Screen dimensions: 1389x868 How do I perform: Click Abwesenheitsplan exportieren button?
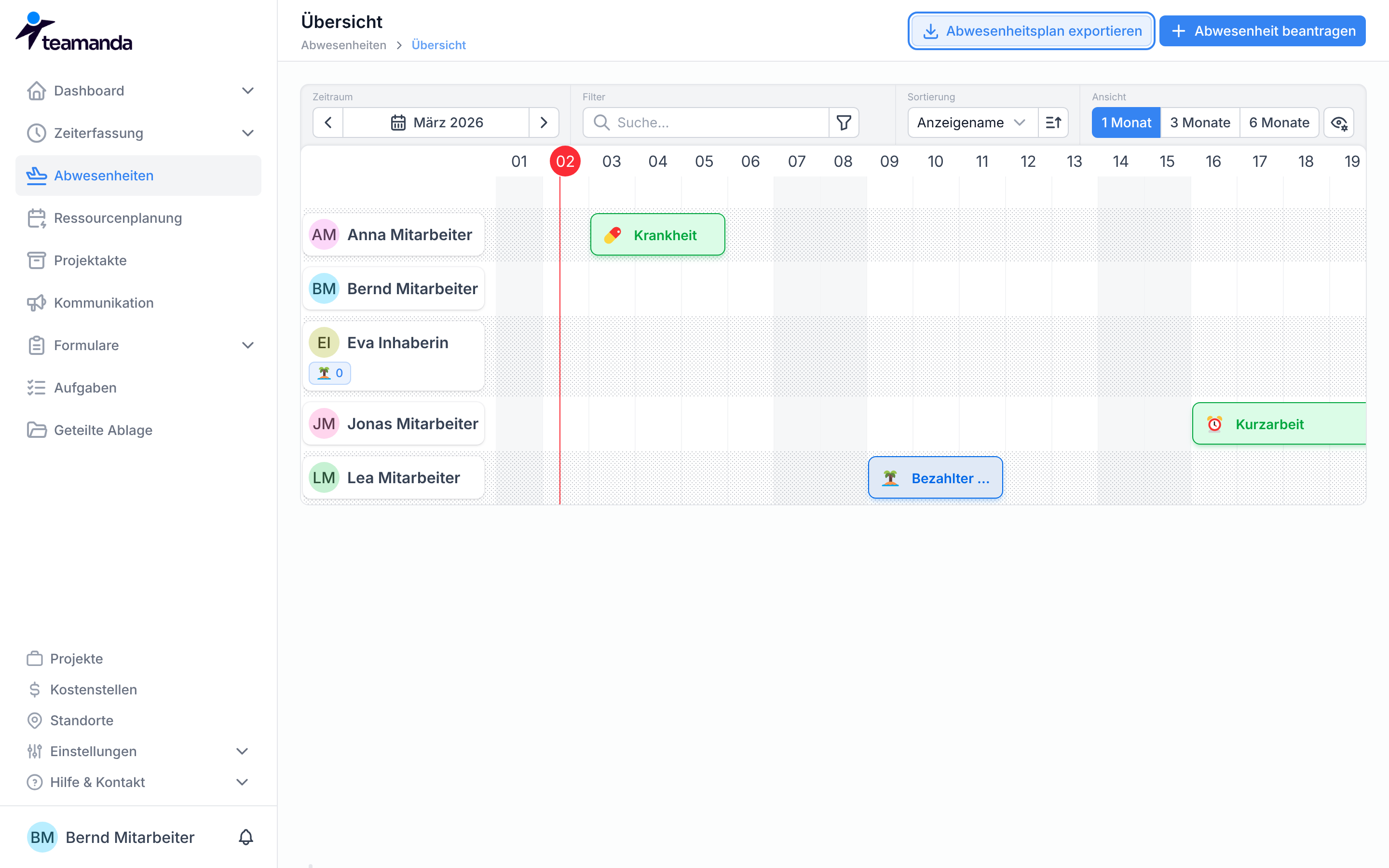pos(1031,31)
